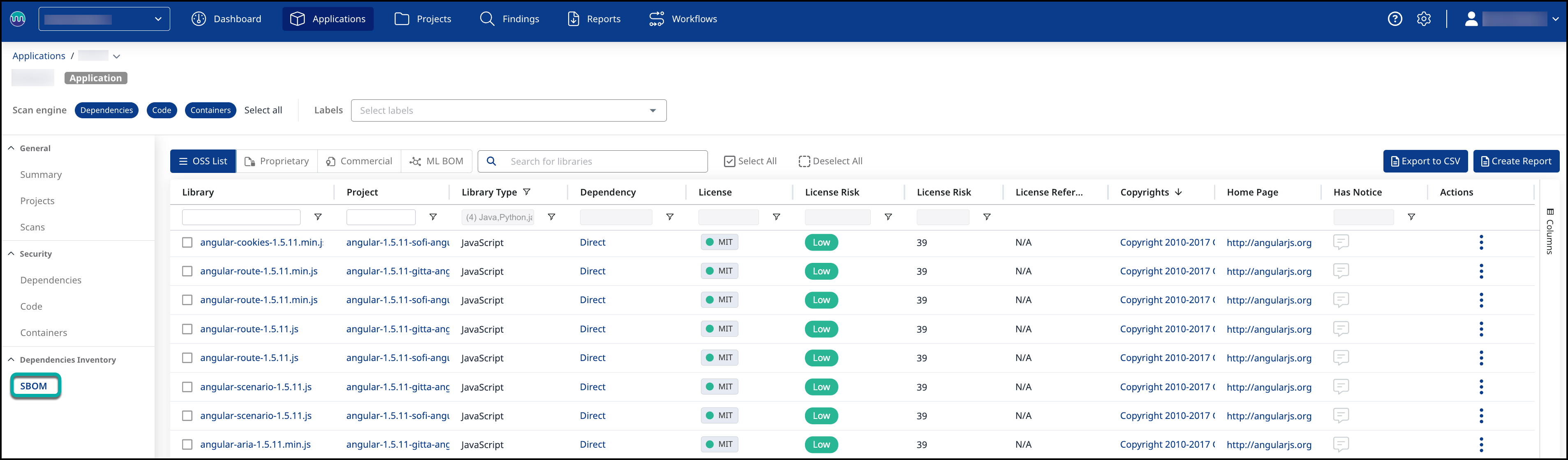Check angular-route-1.5.11.min.js sofi project checkbox
Screen dimensions: 1568x460
pyautogui.click(x=187, y=300)
